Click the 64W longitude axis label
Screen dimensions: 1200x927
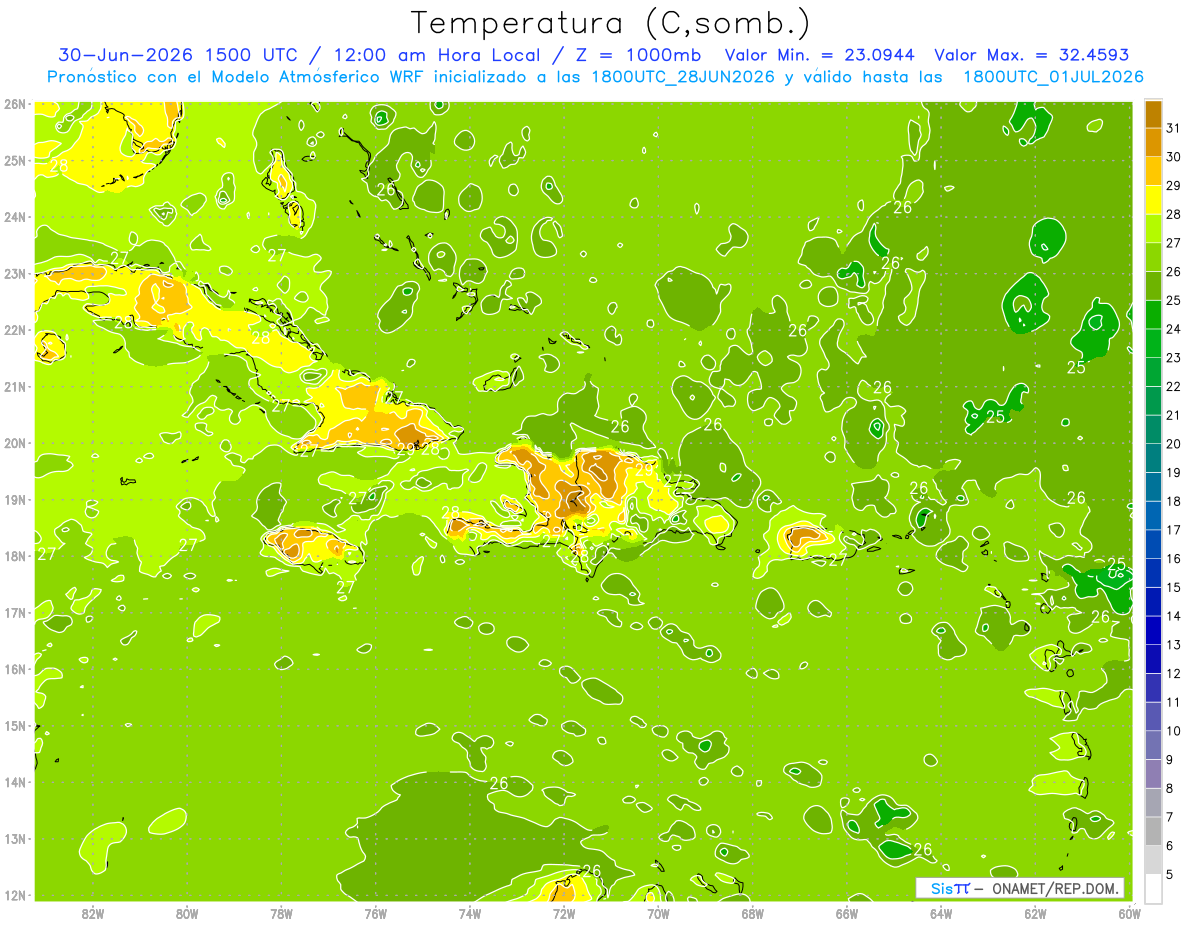pos(941,913)
